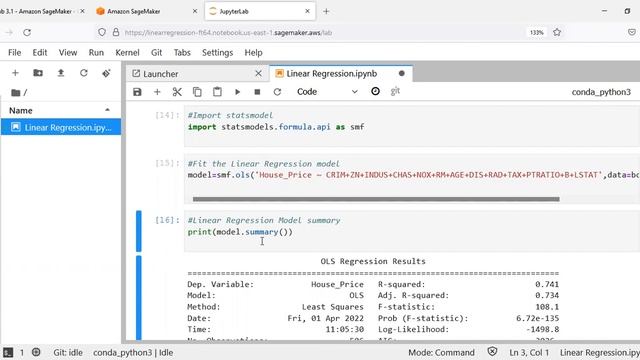The image size is (640, 360).
Task: Click unsaved dot on Linear Regression tab
Action: coord(402,73)
